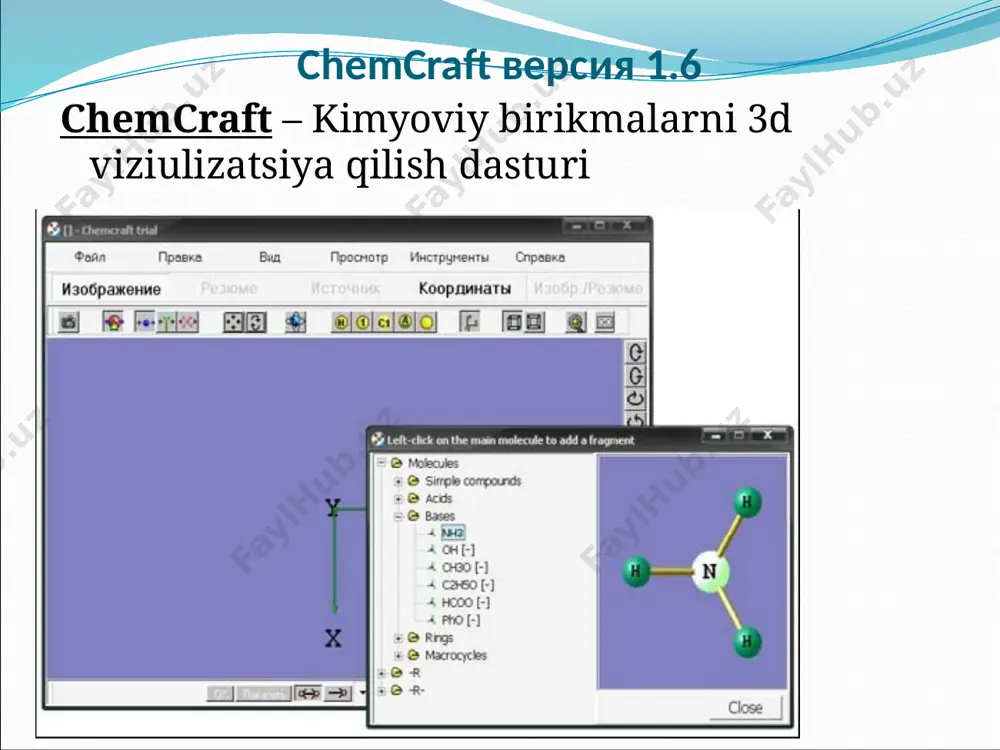1000x750 pixels.
Task: Switch to the Координаты tab
Action: coord(465,288)
